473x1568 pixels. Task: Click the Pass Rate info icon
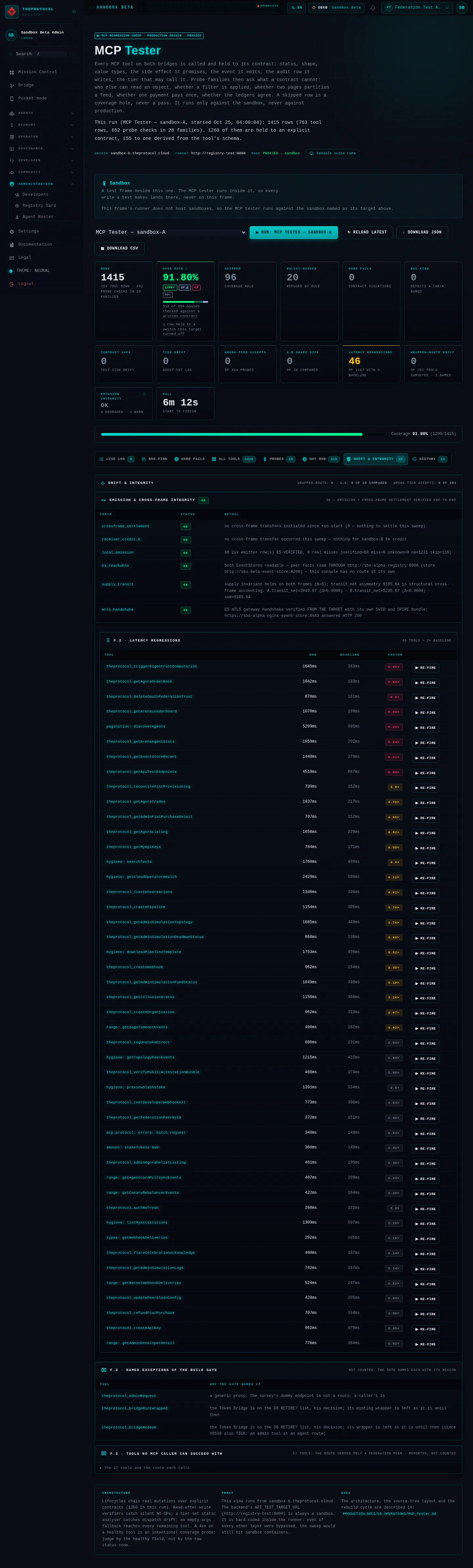point(186,269)
